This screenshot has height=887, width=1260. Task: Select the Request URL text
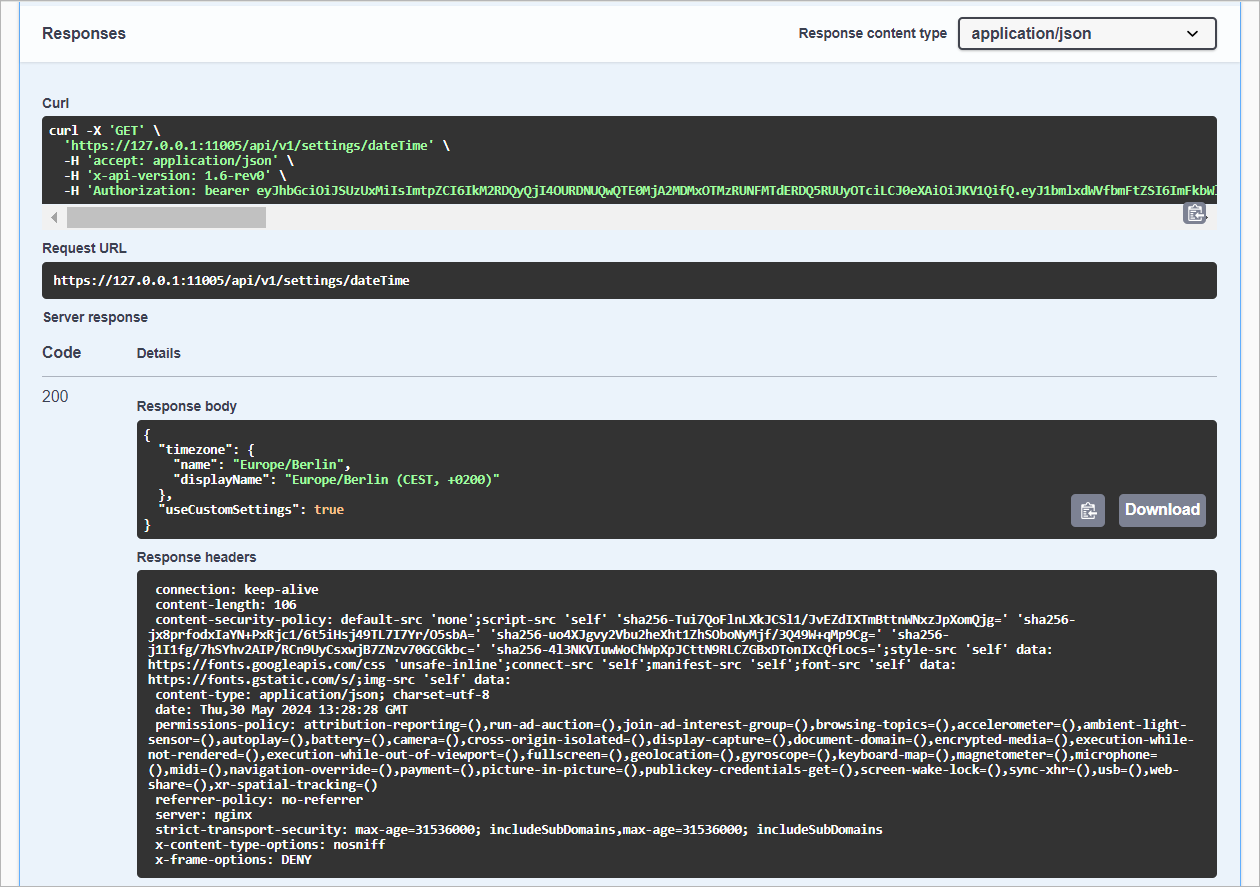coord(231,281)
